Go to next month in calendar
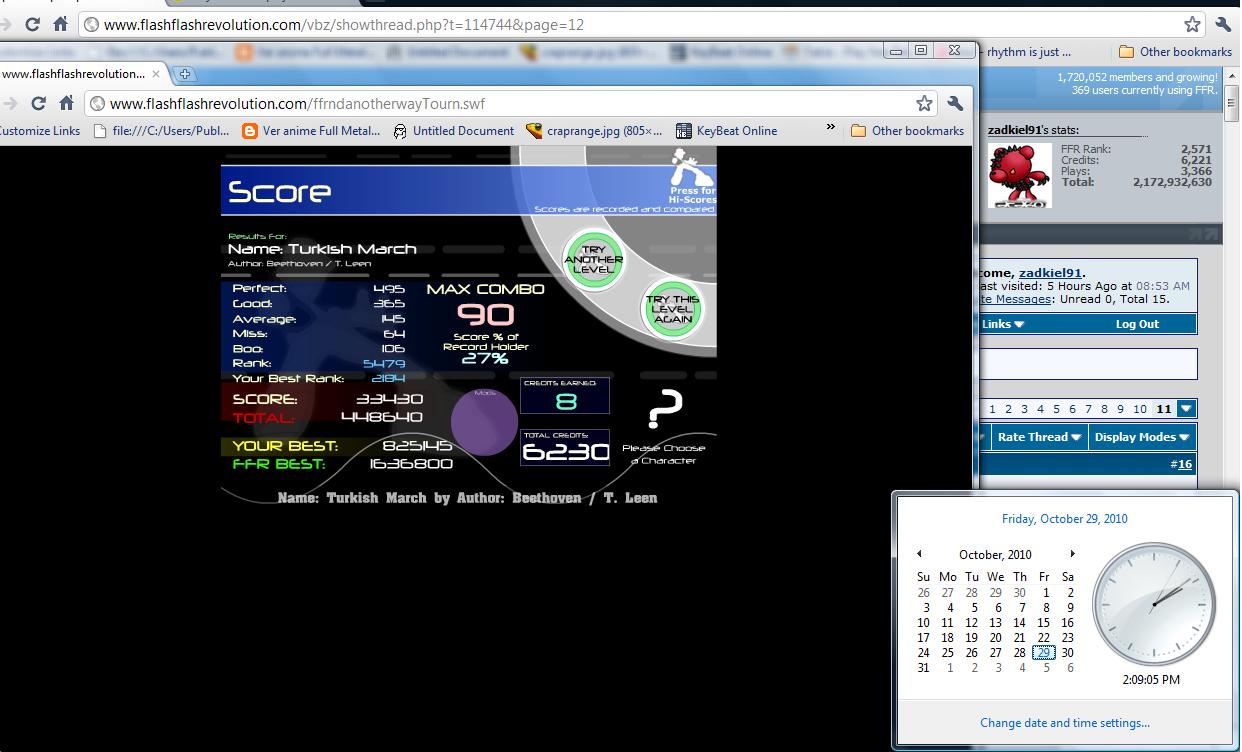Image resolution: width=1242 pixels, height=752 pixels. [1072, 554]
